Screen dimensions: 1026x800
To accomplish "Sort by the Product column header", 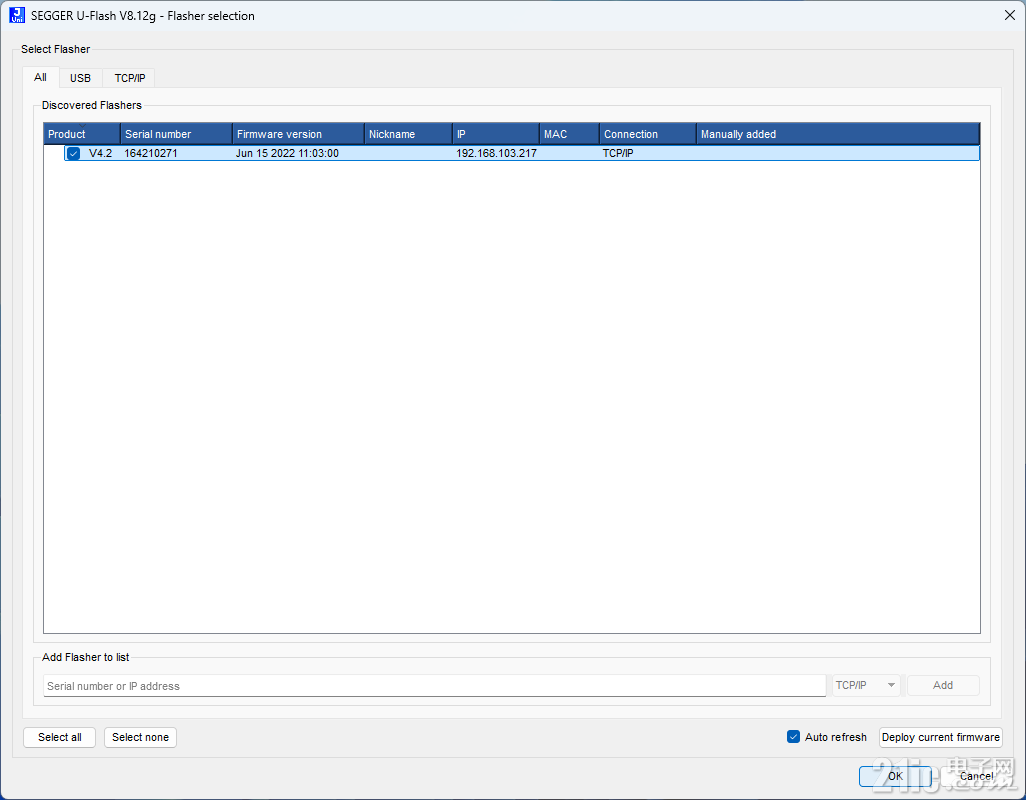I will pyautogui.click(x=82, y=134).
